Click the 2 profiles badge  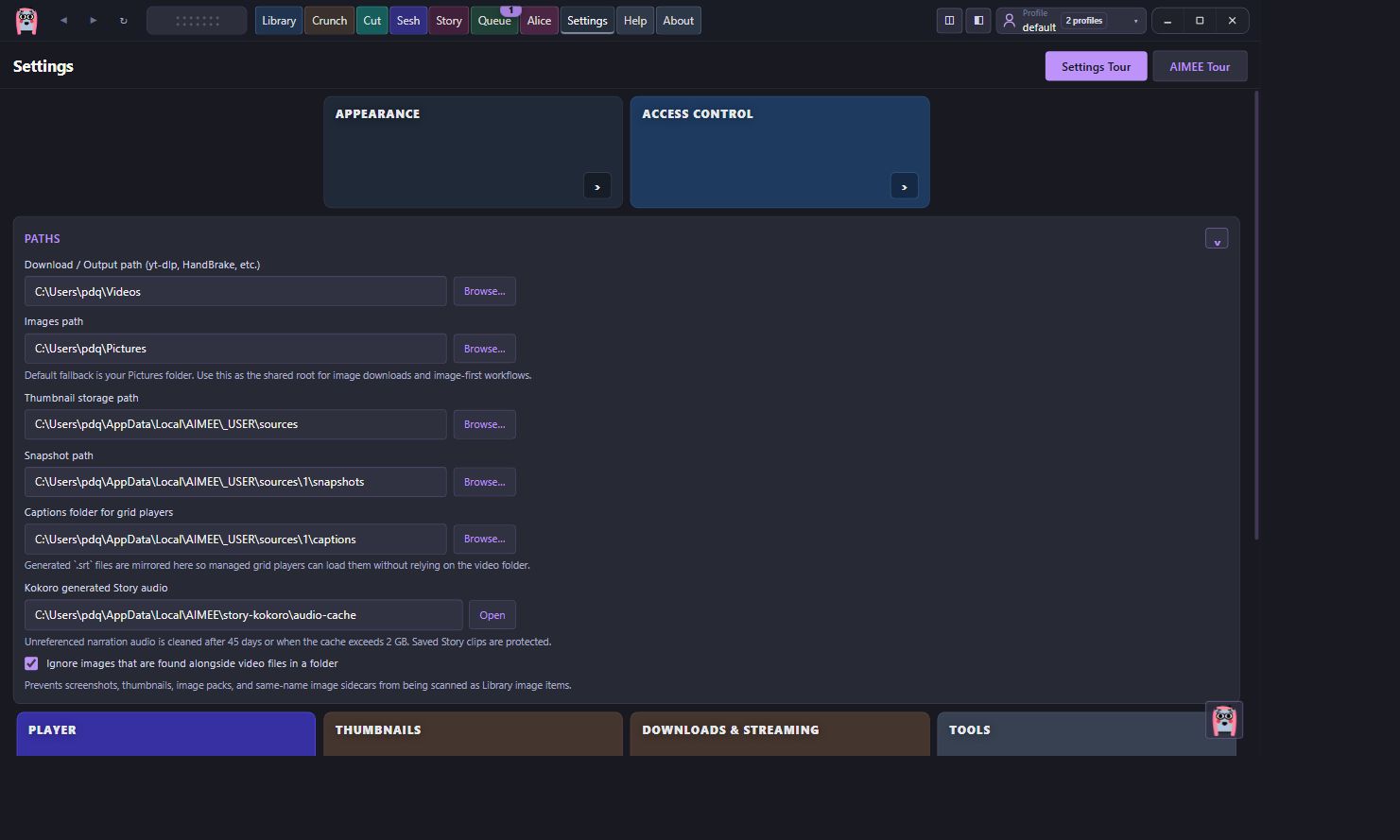(x=1084, y=21)
